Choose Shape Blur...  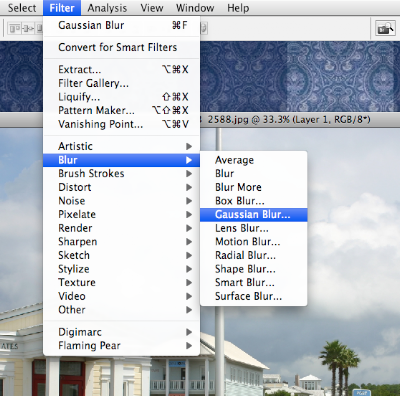[x=253, y=269]
